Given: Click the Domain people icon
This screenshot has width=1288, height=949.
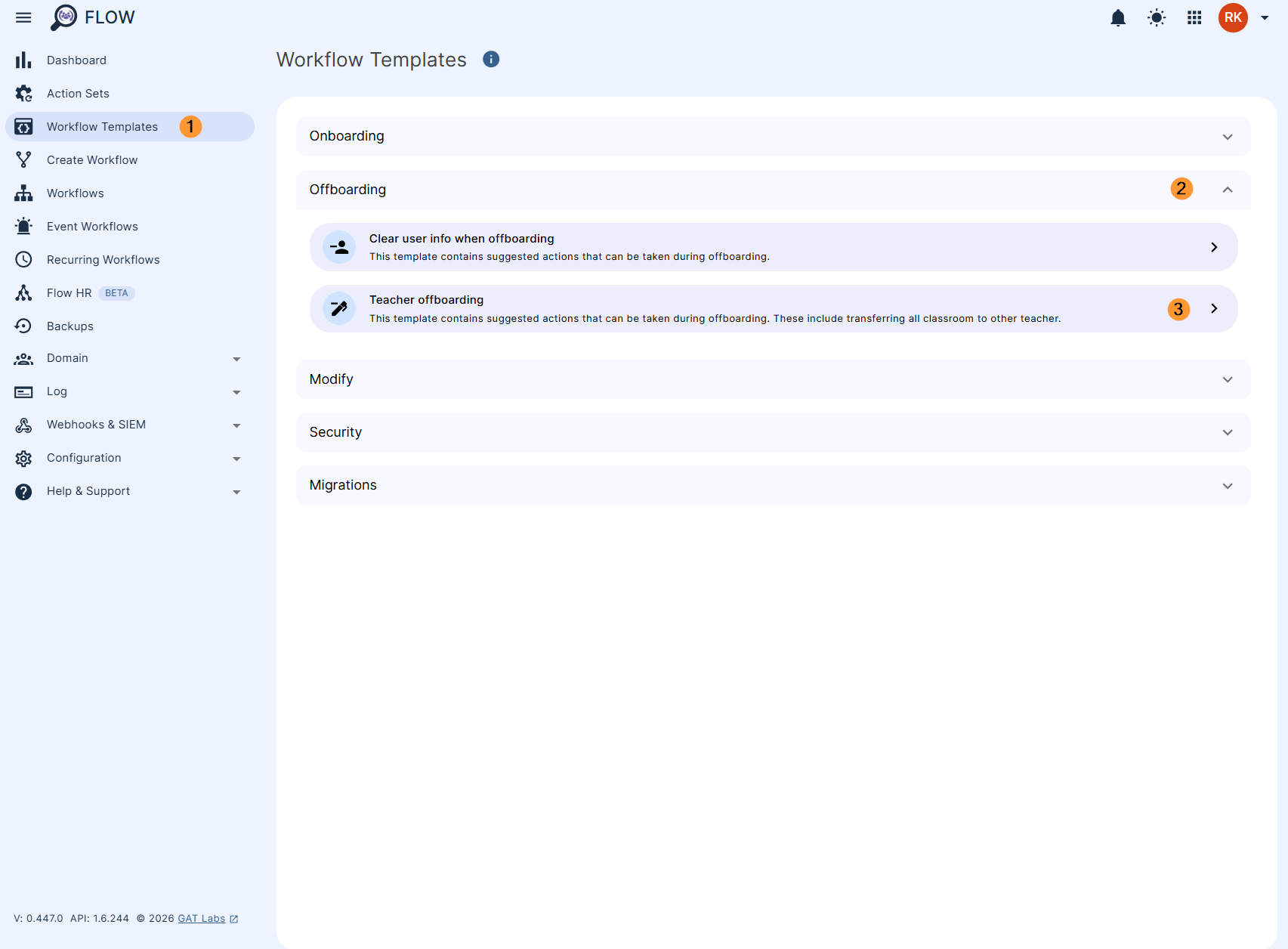Looking at the screenshot, I should coord(23,359).
